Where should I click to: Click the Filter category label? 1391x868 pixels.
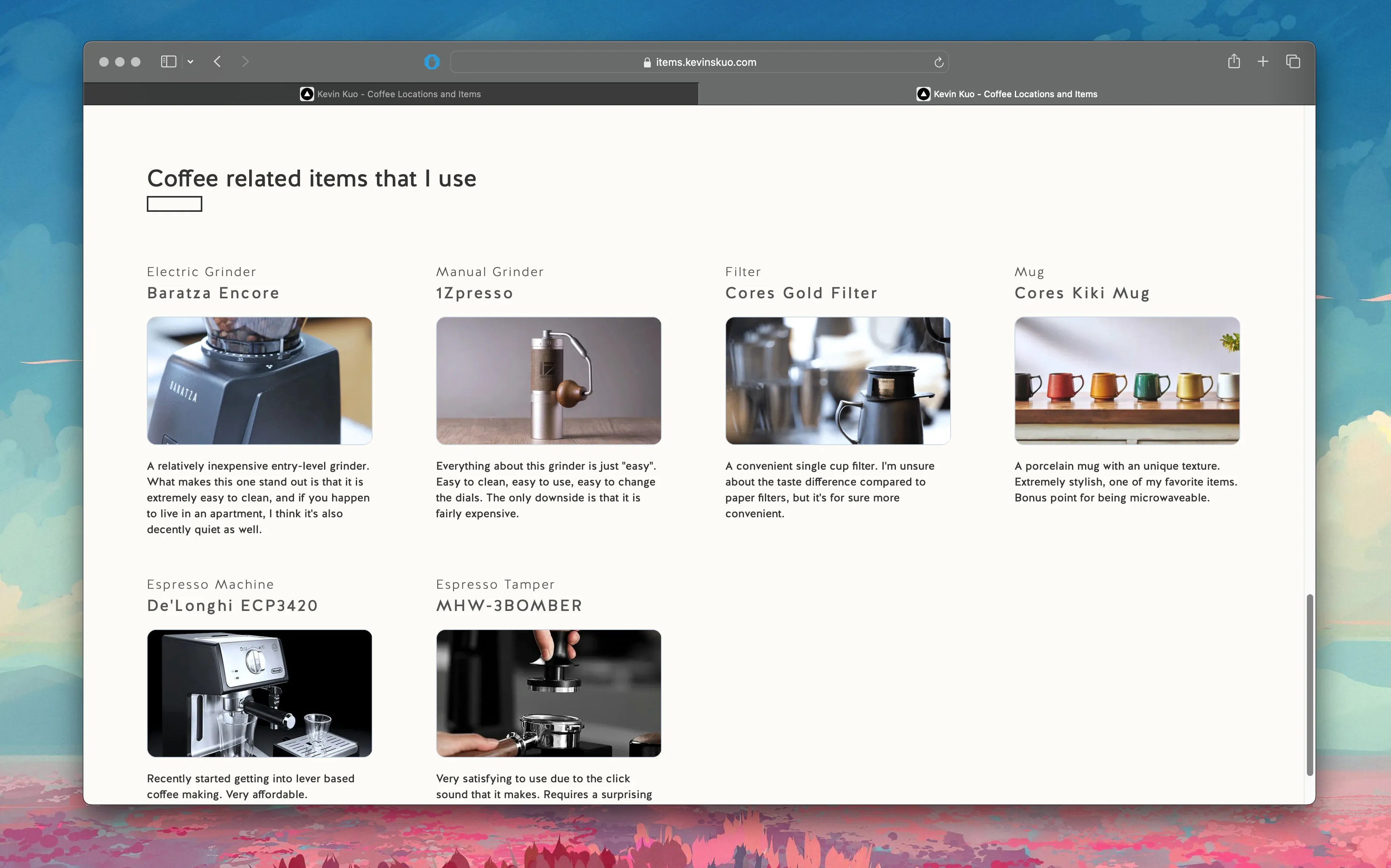pyautogui.click(x=743, y=271)
